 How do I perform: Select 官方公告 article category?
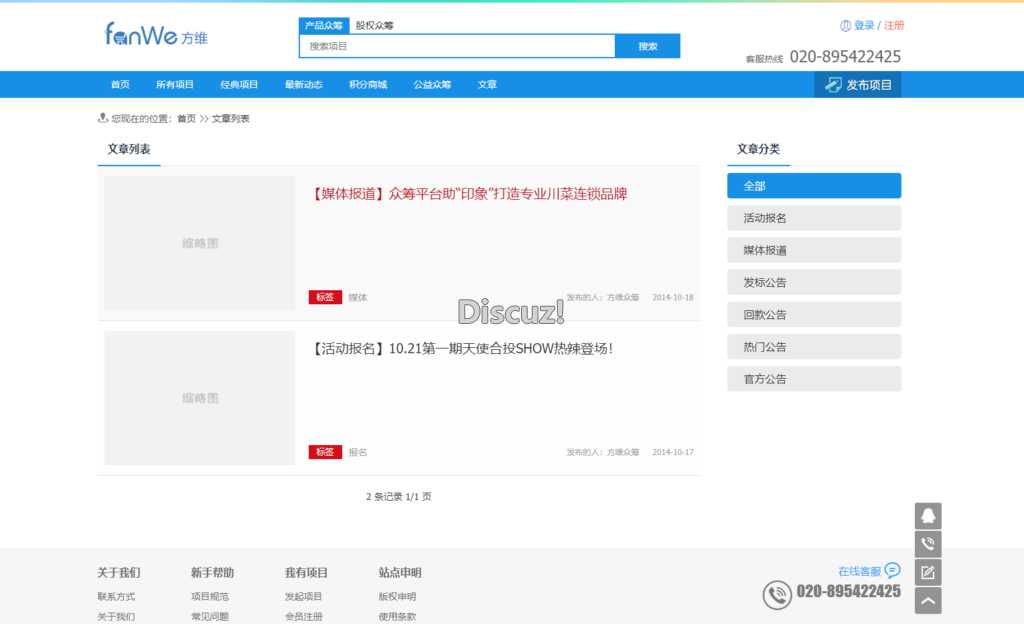[x=814, y=379]
